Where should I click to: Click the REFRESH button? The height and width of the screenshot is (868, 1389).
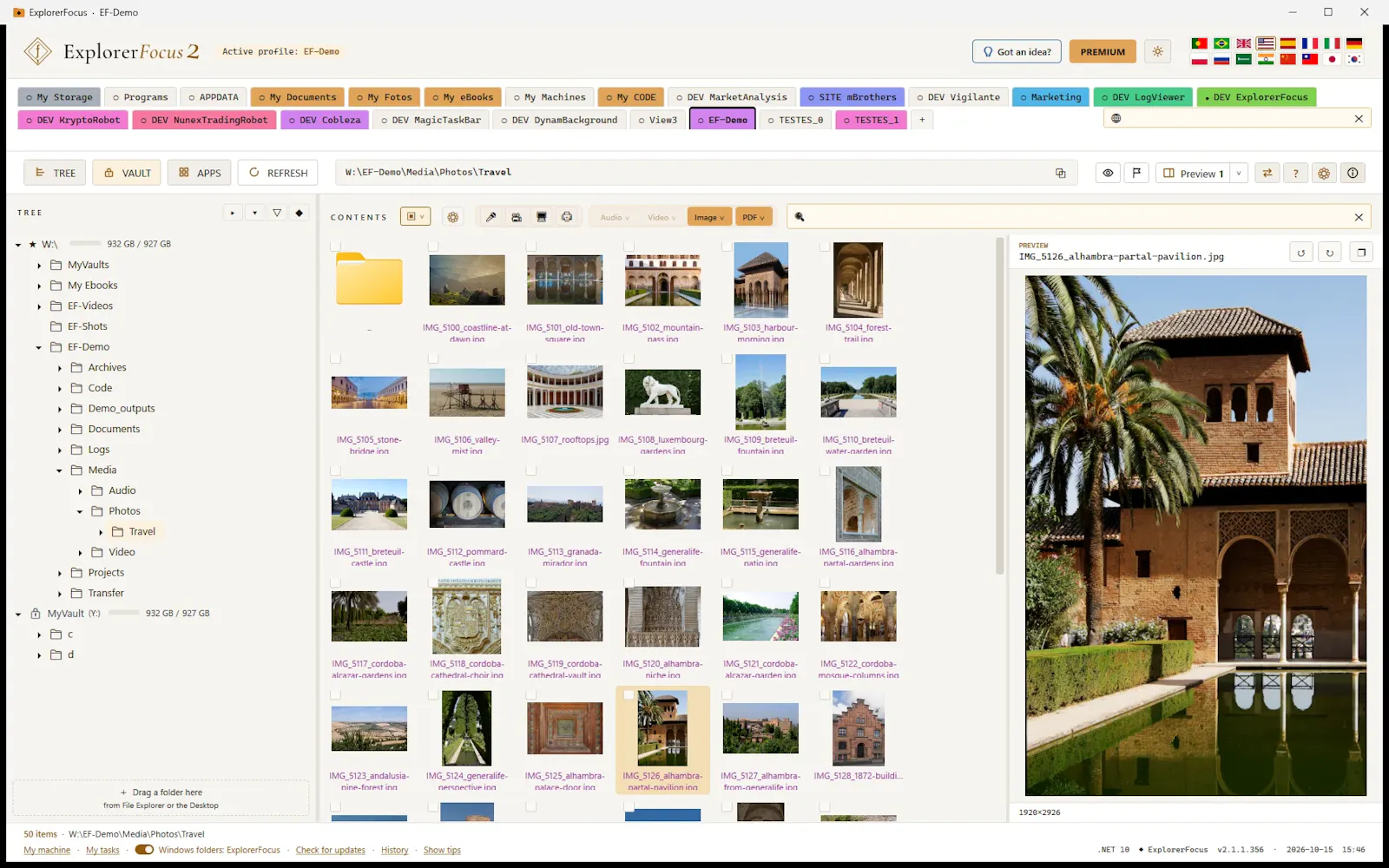(278, 173)
